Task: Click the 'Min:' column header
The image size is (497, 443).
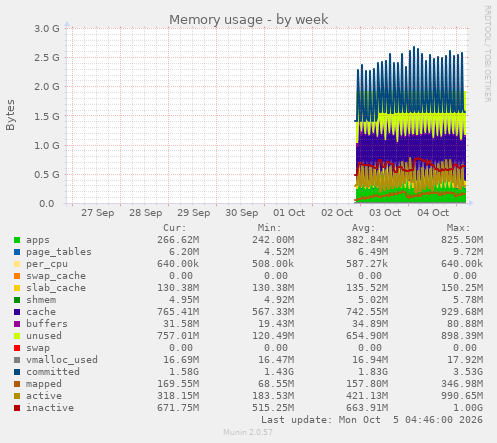Action: [x=269, y=228]
